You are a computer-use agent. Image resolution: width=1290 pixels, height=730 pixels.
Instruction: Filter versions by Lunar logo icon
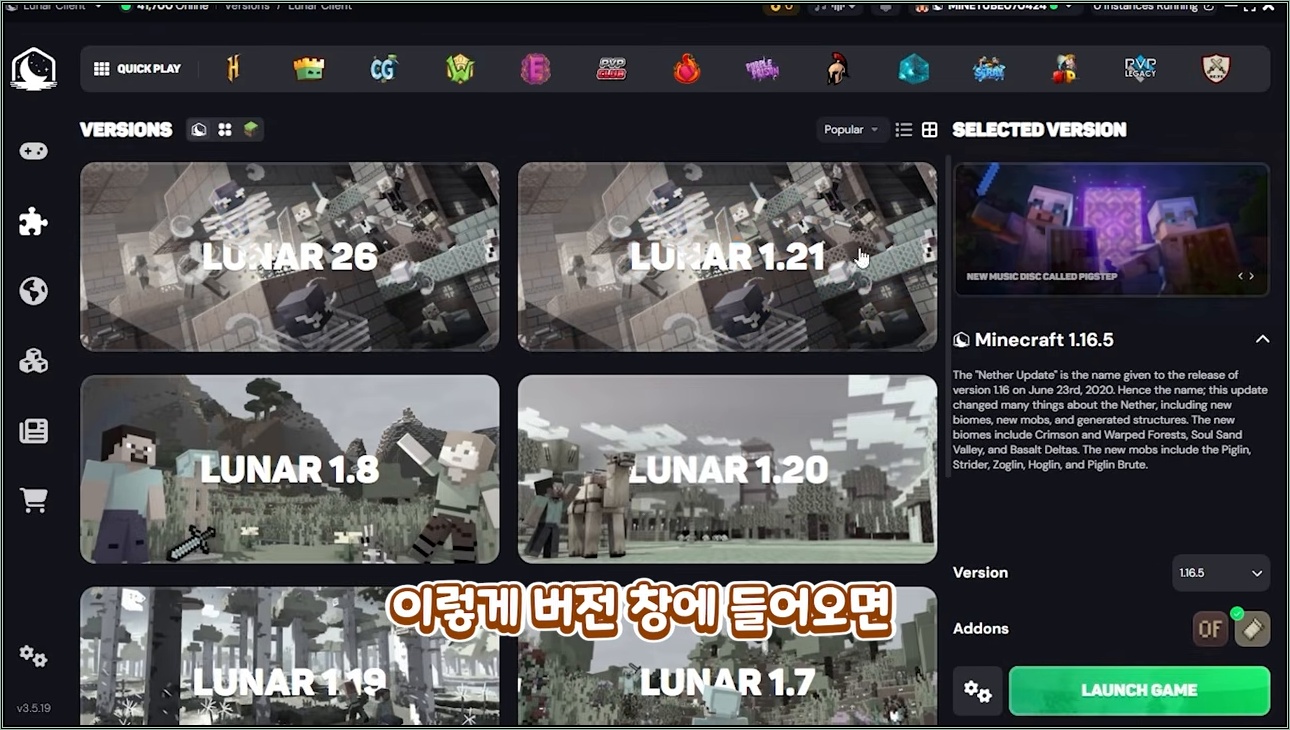tap(199, 129)
